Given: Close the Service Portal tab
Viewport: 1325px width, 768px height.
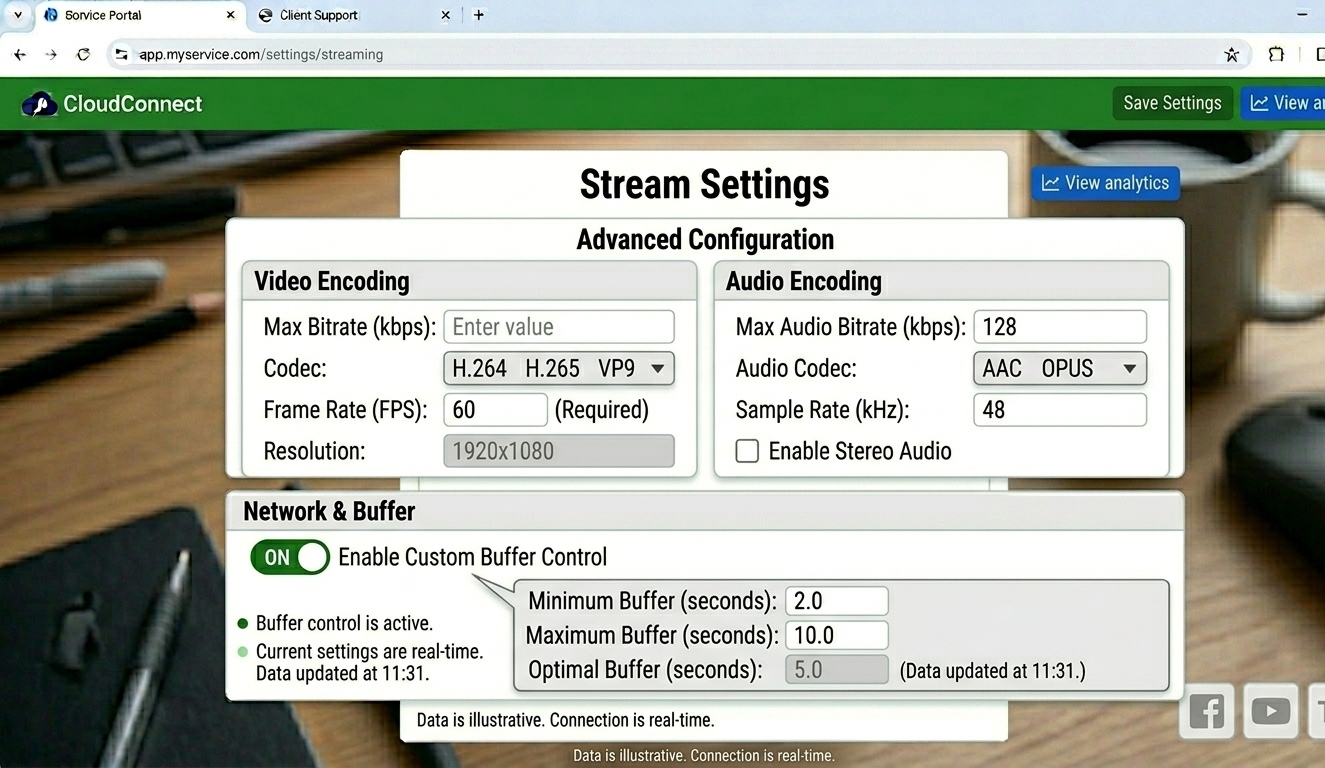Looking at the screenshot, I should tap(230, 15).
